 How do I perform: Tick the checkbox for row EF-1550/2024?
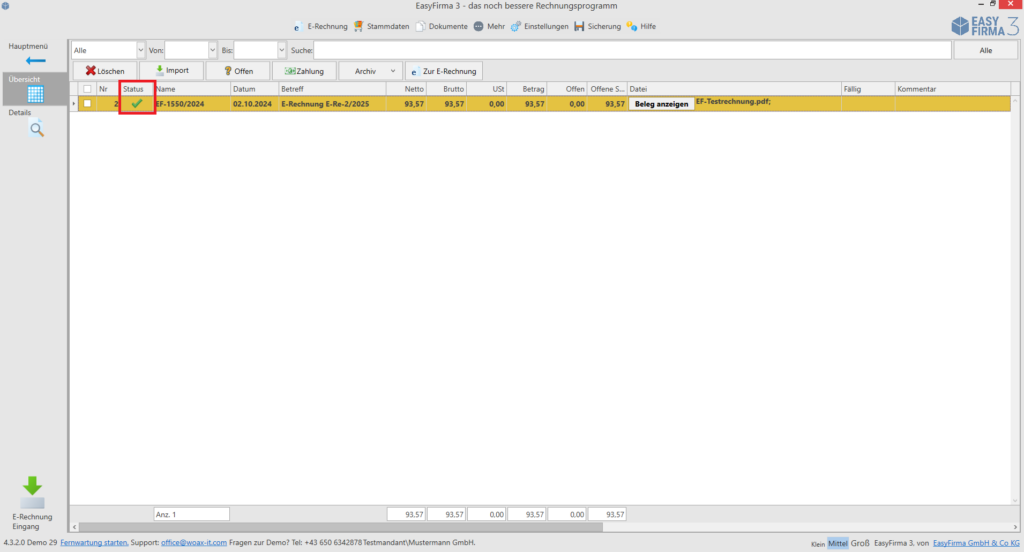coord(87,103)
